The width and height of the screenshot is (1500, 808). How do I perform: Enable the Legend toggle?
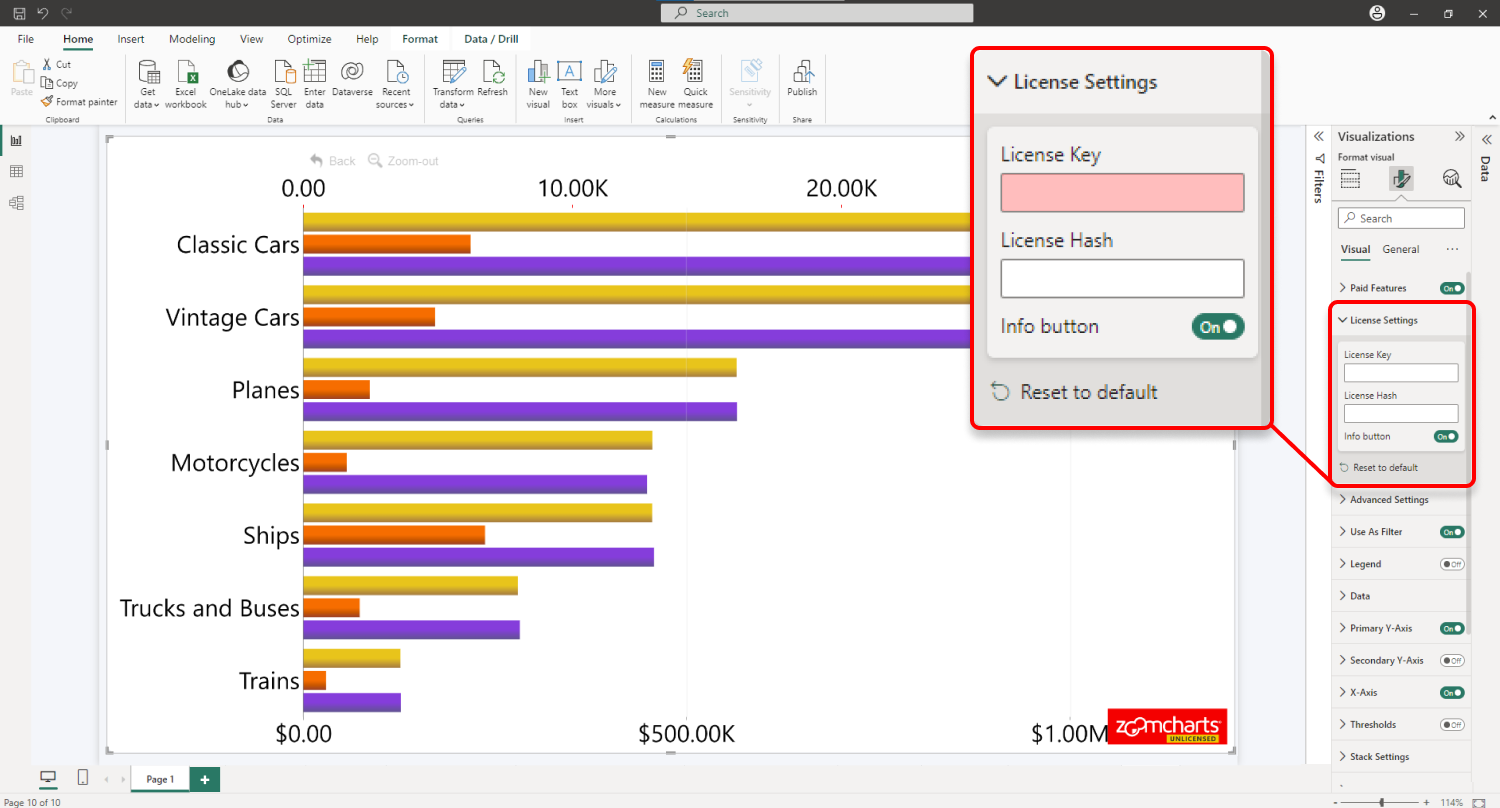1451,564
